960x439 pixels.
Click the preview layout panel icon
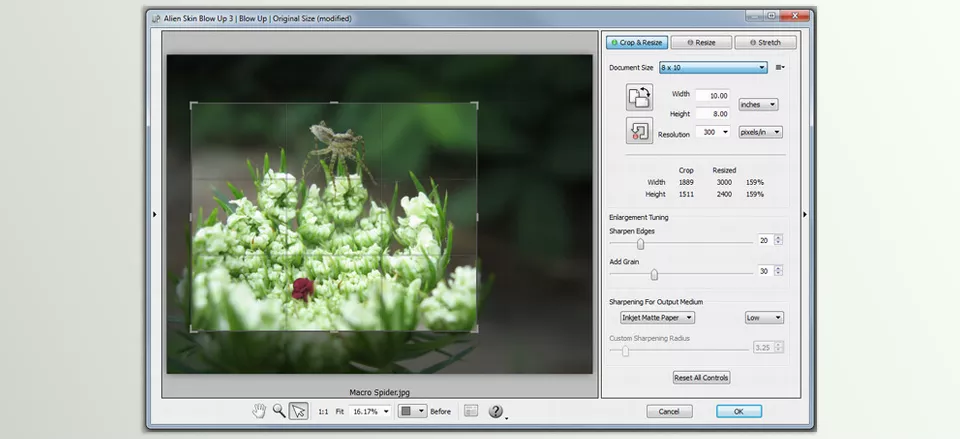[471, 411]
